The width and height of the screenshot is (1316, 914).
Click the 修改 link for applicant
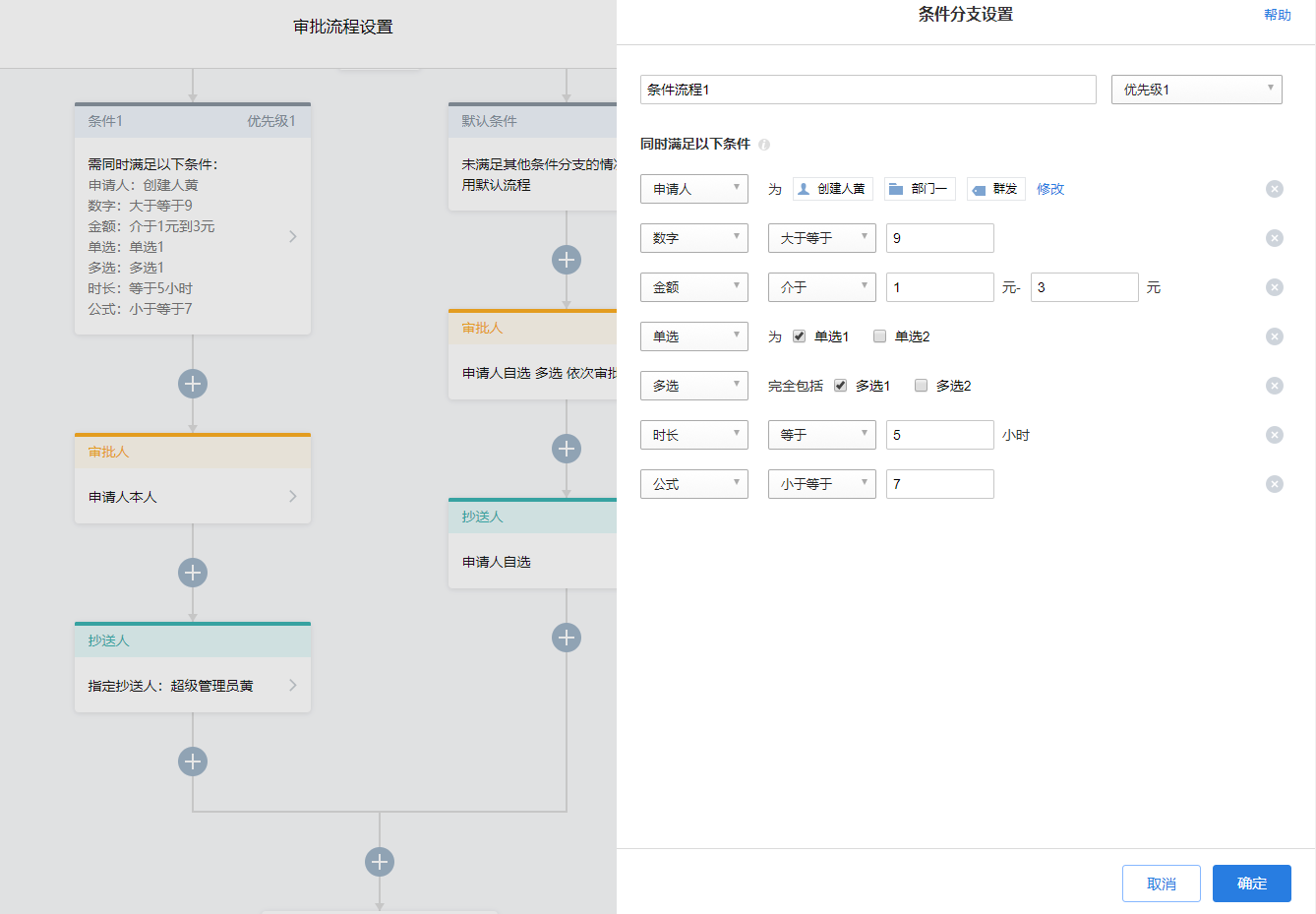point(1050,189)
